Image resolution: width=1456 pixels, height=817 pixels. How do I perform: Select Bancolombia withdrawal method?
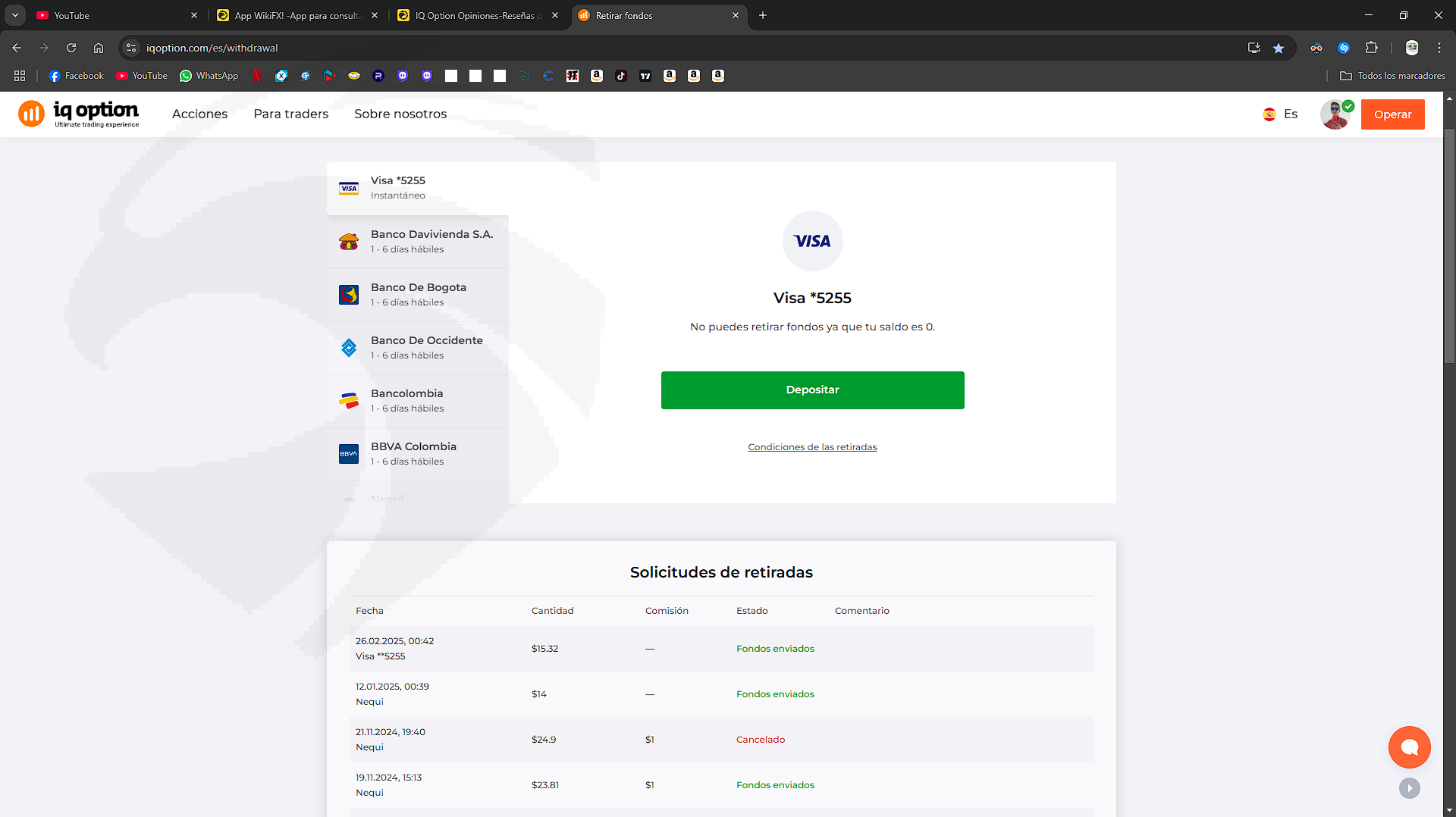[x=417, y=401]
